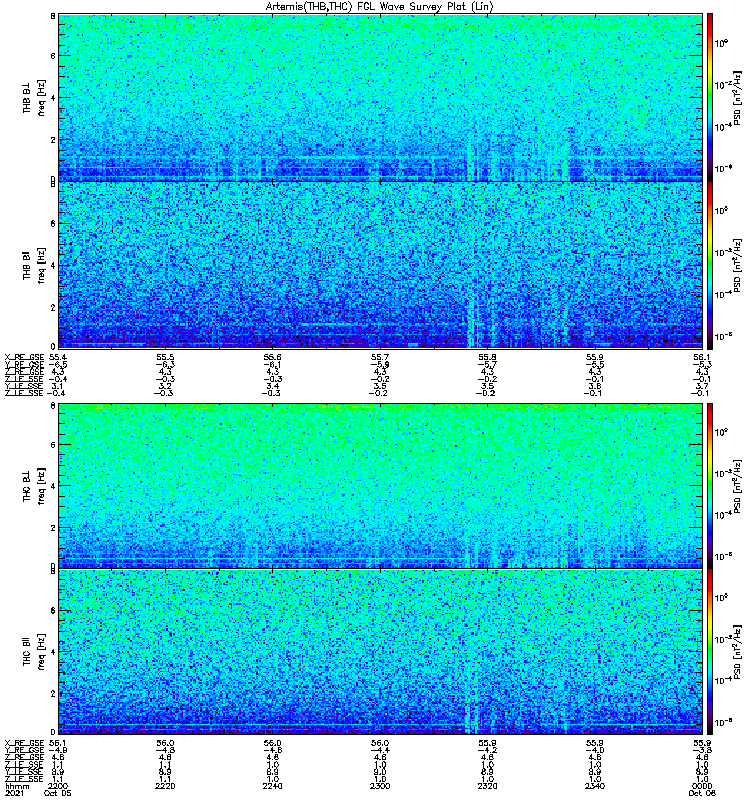750x800 pixels.
Task: Click the THB B-perpendicular freq axis label
Action: [41, 97]
